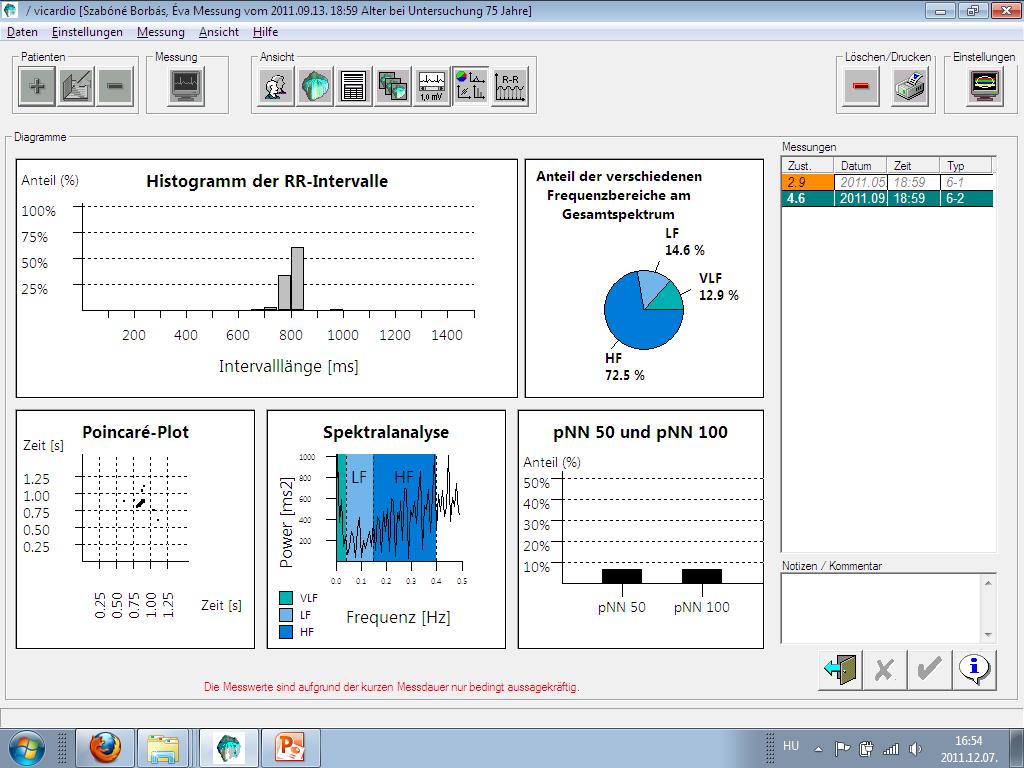Click the volume speaker tray icon
This screenshot has width=1024, height=768.
pos(916,748)
